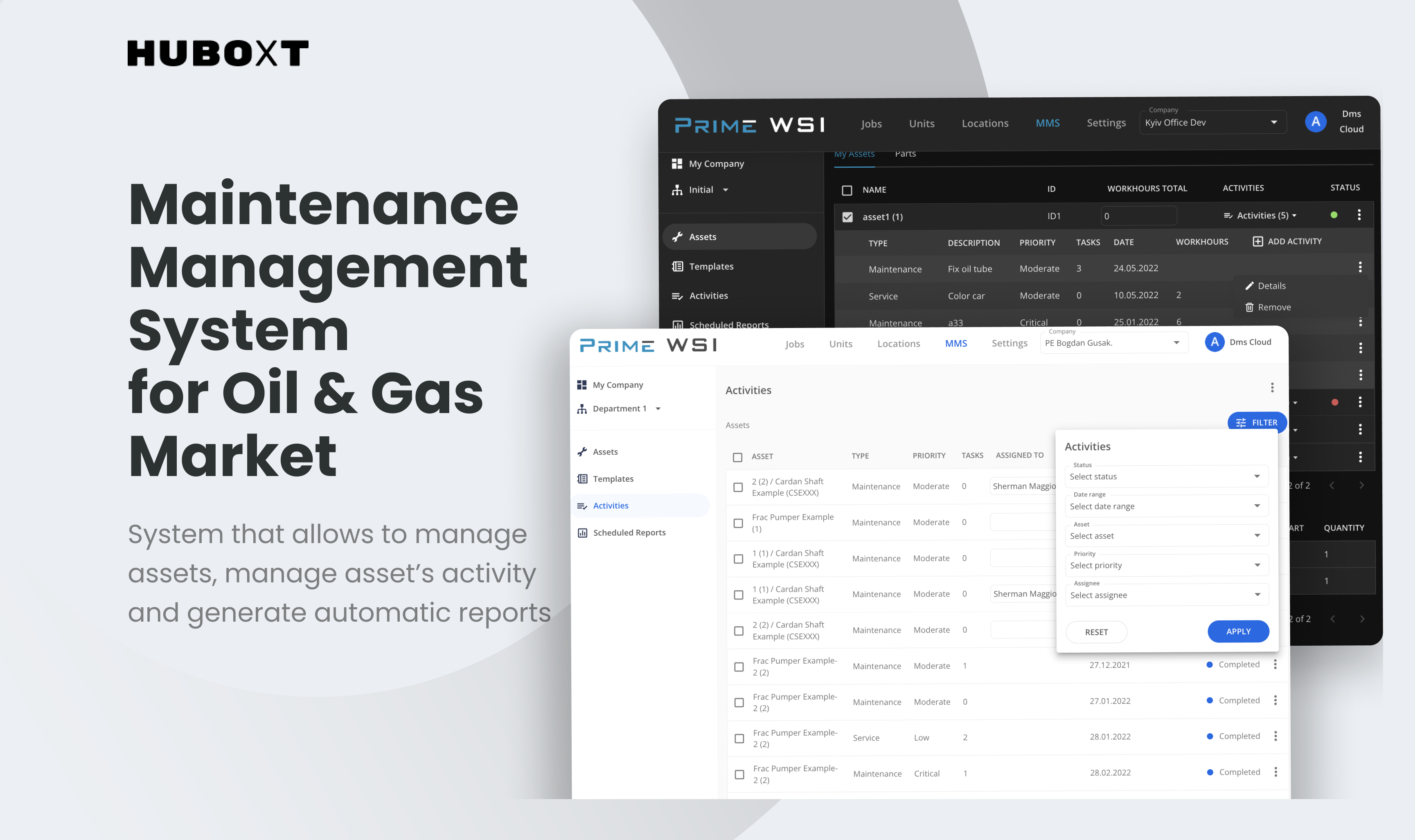Click My Company grid icon in dark window
The image size is (1415, 840).
(x=677, y=164)
